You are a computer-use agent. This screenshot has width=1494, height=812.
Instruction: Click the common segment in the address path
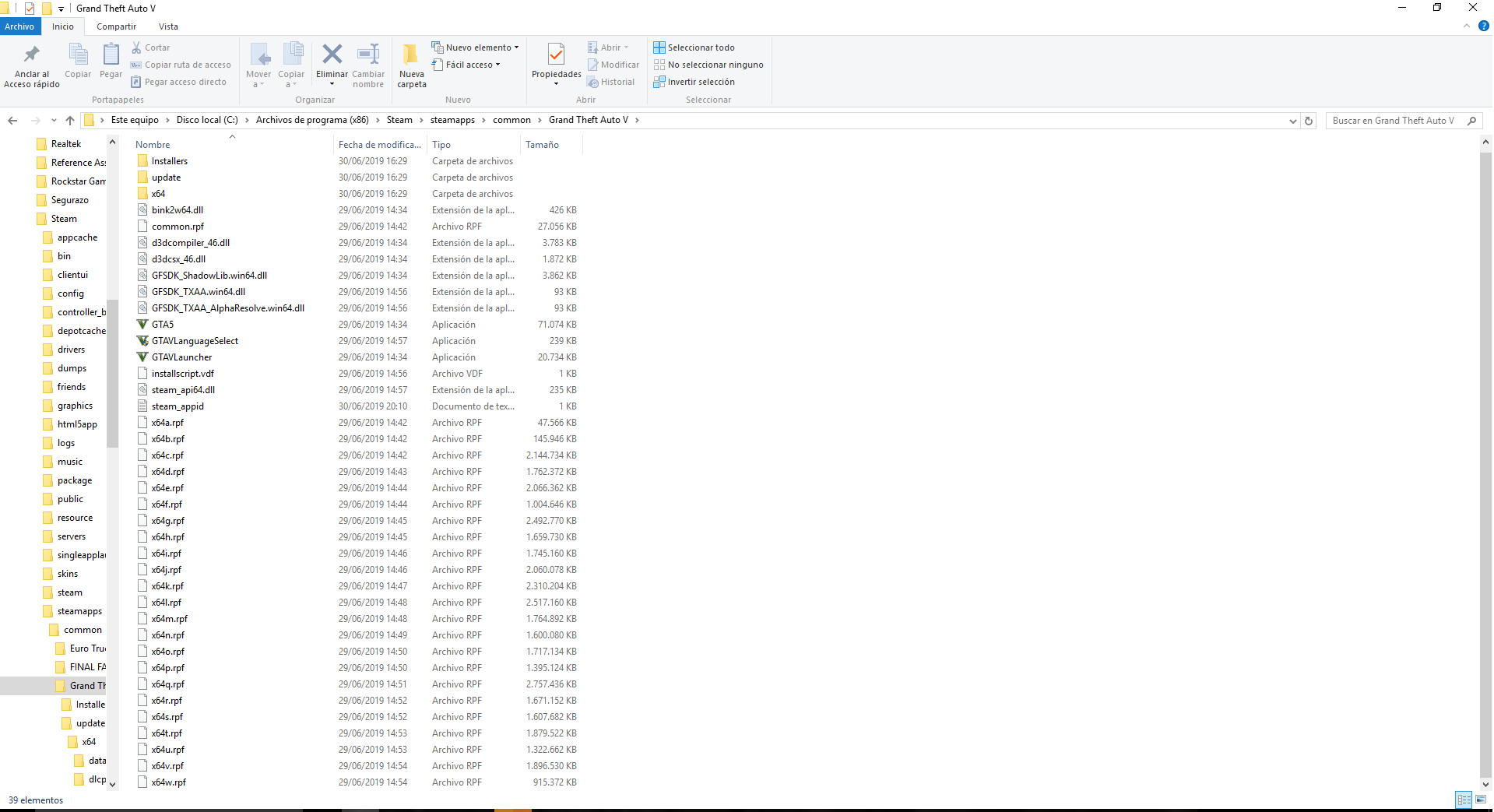(511, 120)
